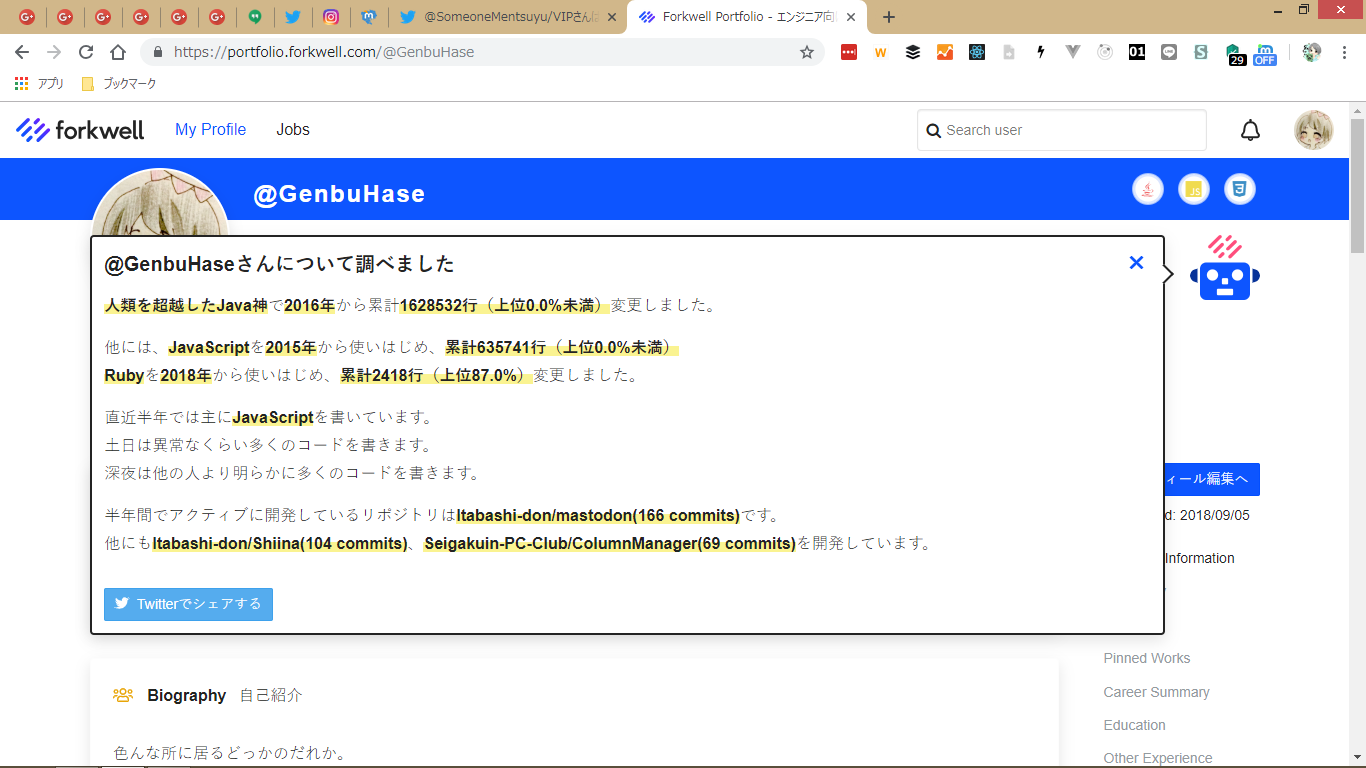This screenshot has height=768, width=1366.
Task: Click the Forkwell robot mascot icon
Action: pos(1225,269)
